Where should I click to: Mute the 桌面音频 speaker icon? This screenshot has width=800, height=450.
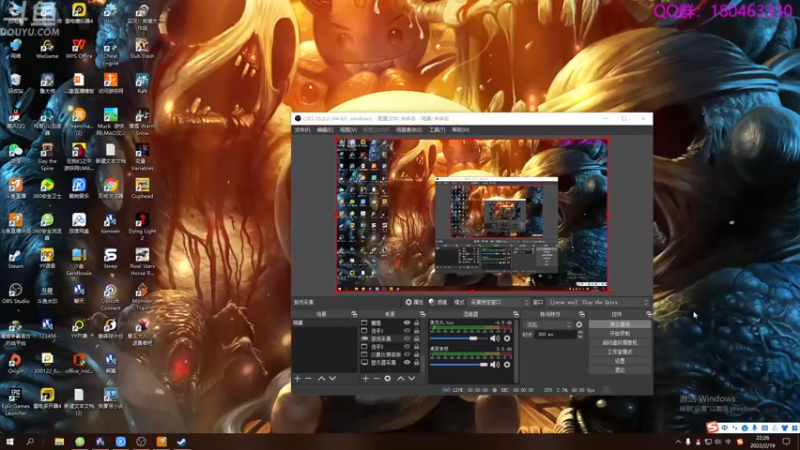coord(494,364)
